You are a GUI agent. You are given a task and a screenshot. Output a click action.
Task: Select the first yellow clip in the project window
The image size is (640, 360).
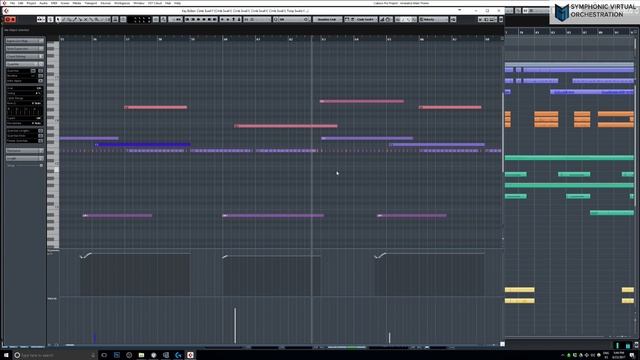[x=520, y=290]
